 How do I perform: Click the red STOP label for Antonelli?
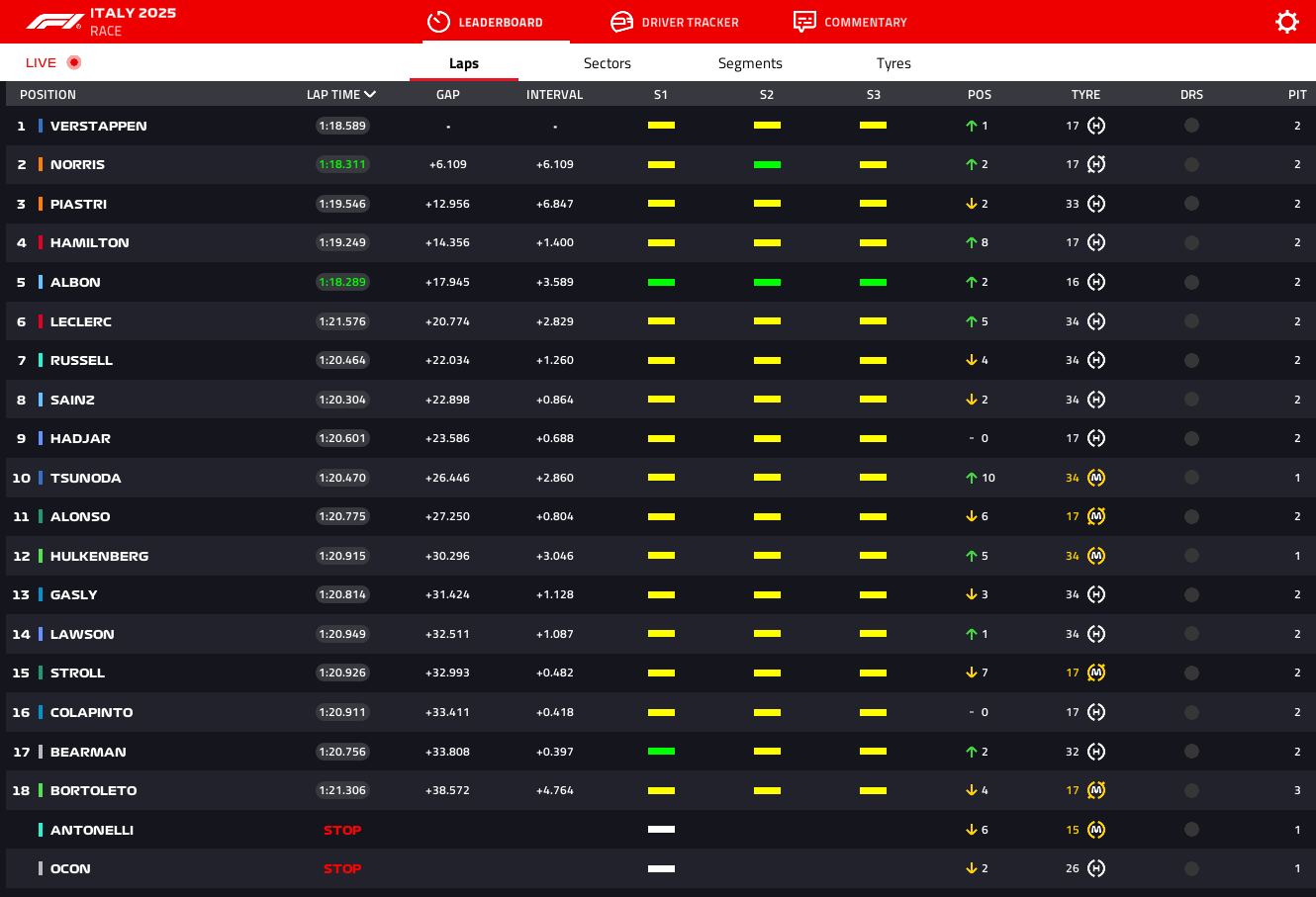point(342,830)
